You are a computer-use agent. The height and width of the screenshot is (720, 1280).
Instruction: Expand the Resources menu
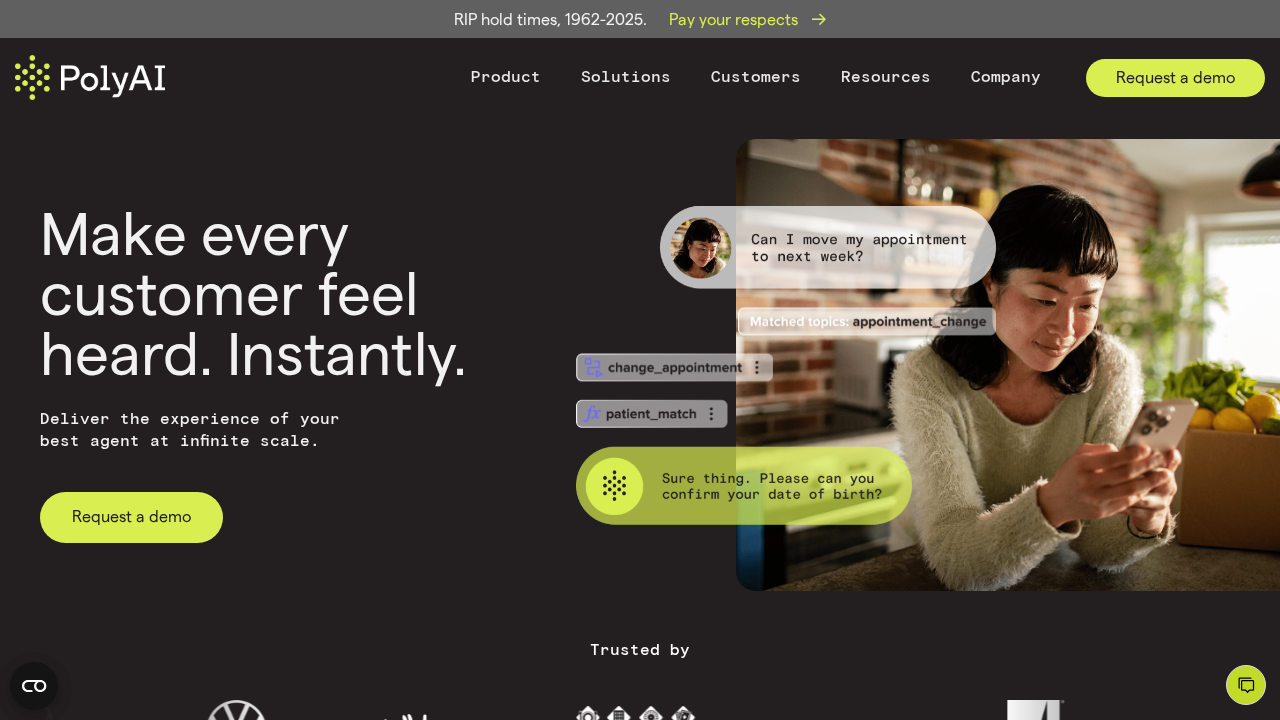click(886, 77)
